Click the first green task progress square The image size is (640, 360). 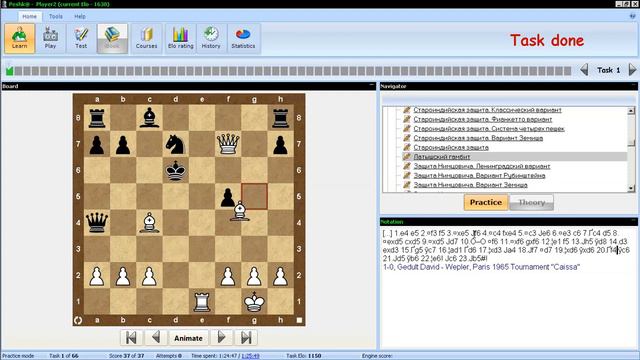(9, 71)
